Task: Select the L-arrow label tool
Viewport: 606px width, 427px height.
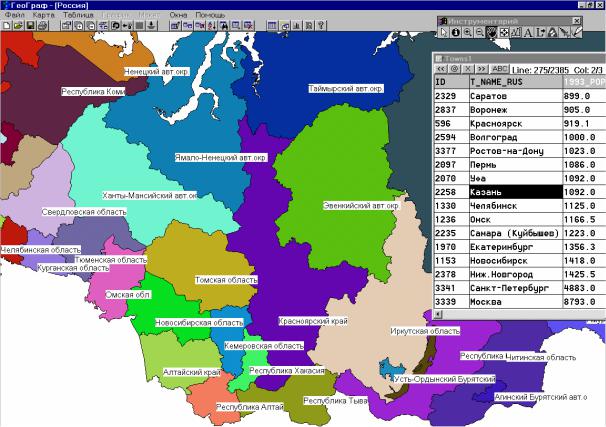Action: tap(540, 32)
